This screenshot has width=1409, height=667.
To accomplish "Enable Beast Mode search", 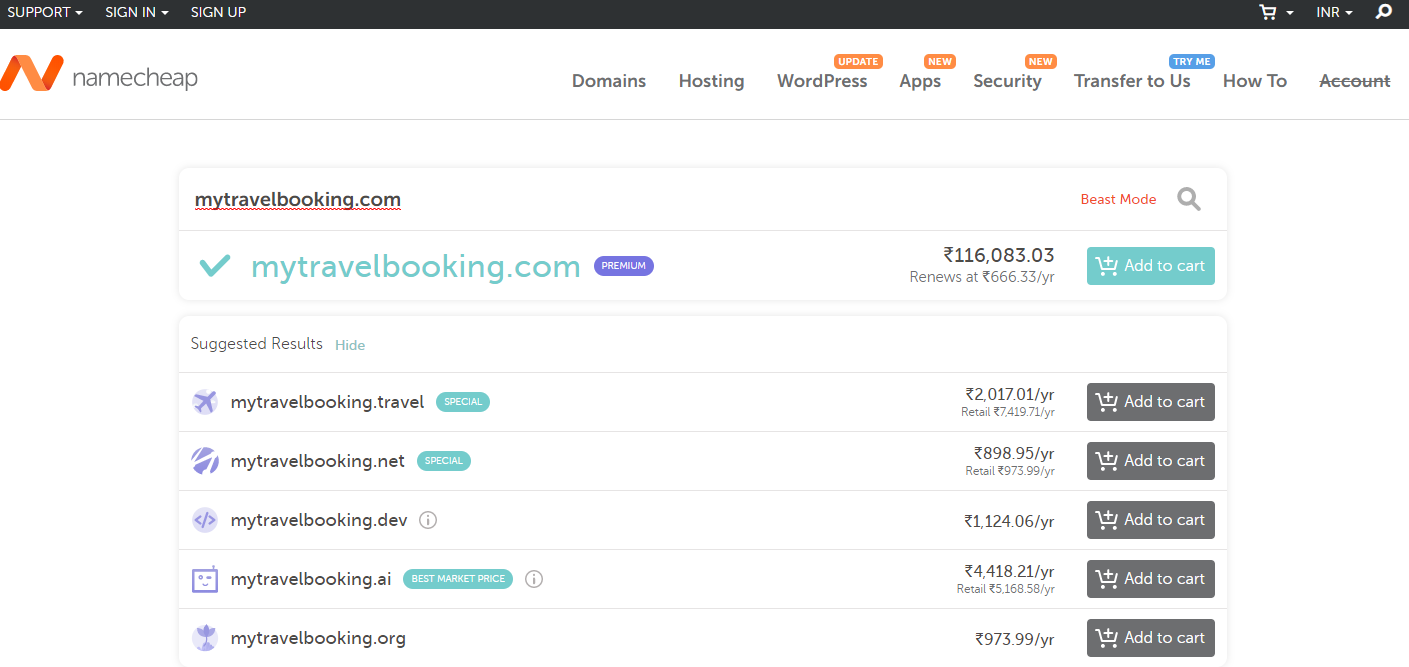I will point(1118,200).
